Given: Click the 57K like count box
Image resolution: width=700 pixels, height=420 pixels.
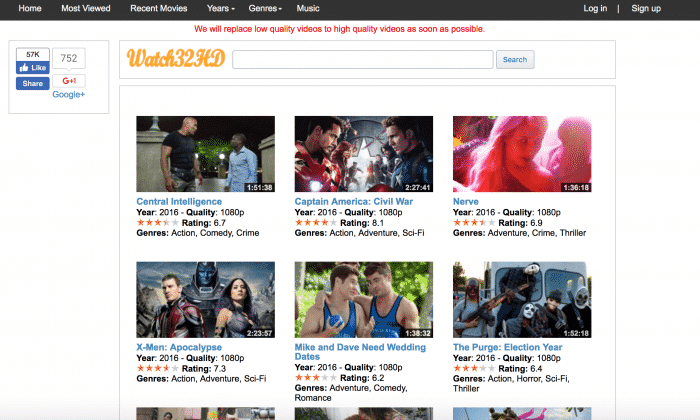Looking at the screenshot, I should (33, 54).
